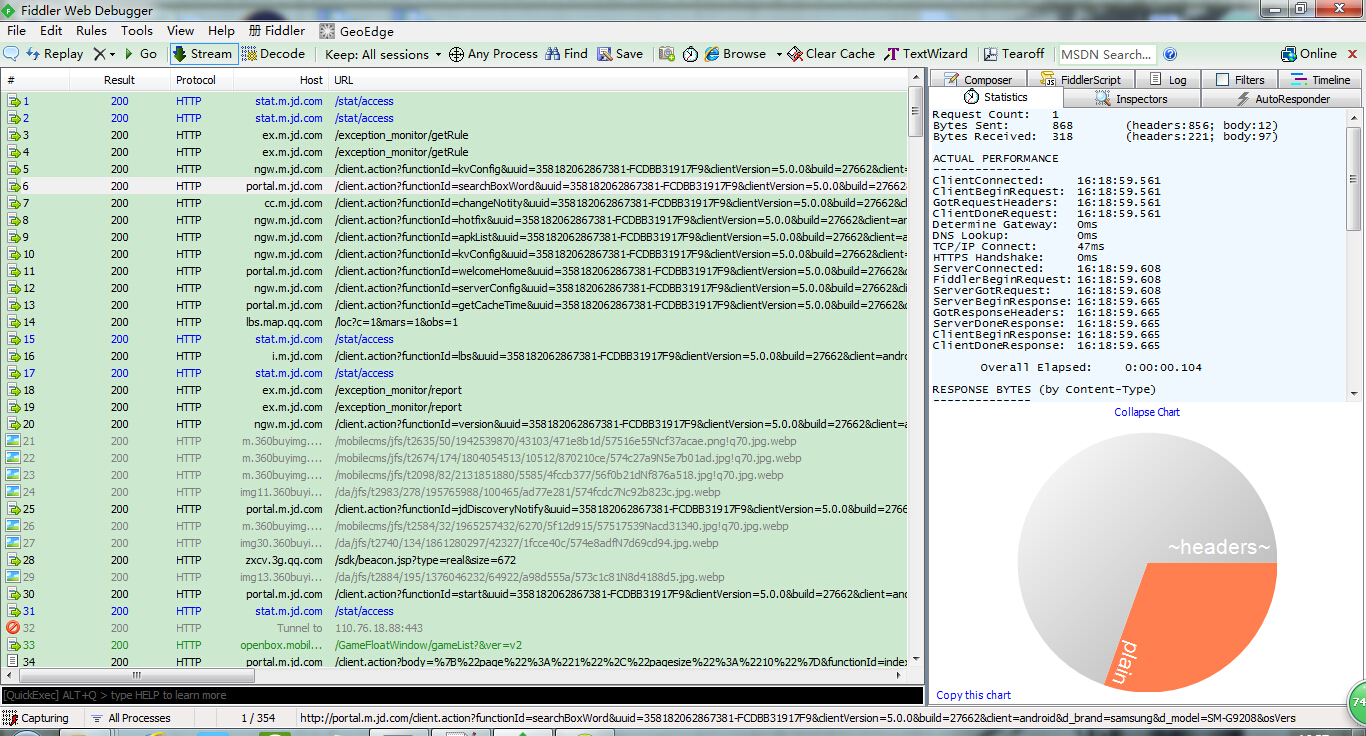Switch to the Log tab
This screenshot has width=1366, height=736.
tap(1168, 80)
